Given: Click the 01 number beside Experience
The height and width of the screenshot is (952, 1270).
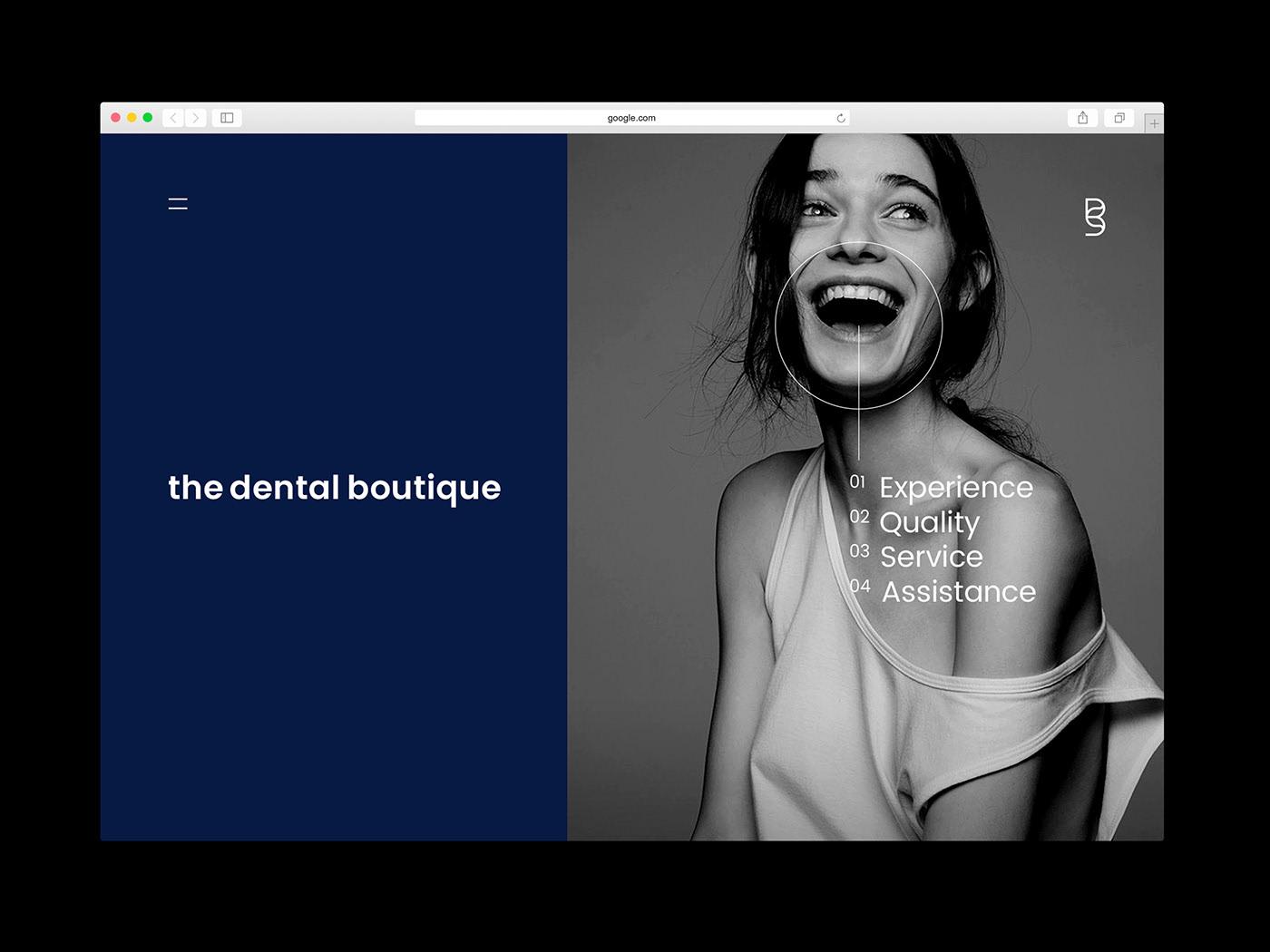Looking at the screenshot, I should coord(857,481).
